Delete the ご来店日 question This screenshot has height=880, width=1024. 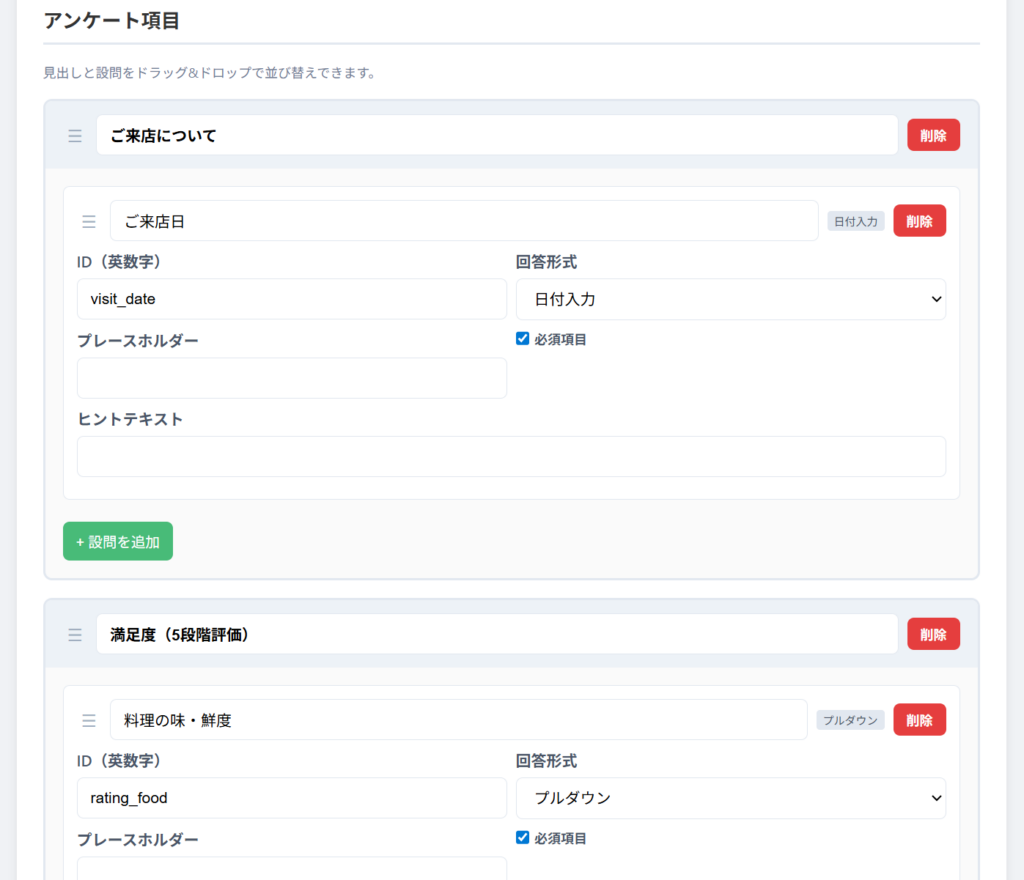click(919, 221)
